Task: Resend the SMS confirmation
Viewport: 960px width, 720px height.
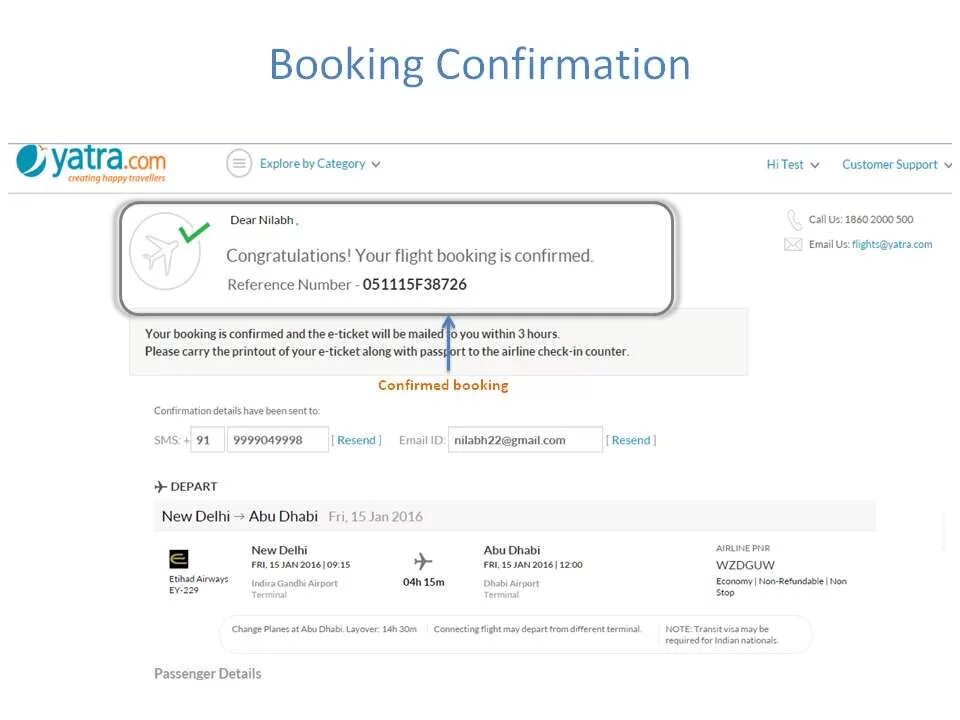Action: point(357,440)
